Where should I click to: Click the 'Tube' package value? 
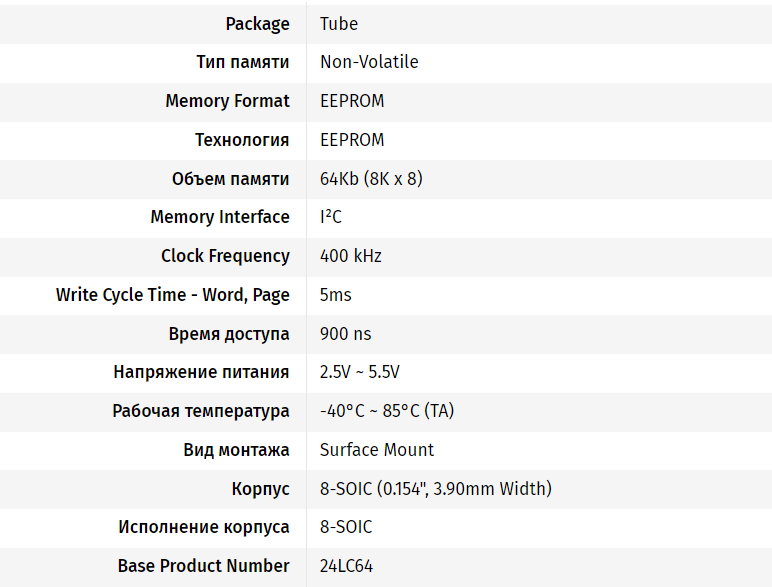pos(339,24)
